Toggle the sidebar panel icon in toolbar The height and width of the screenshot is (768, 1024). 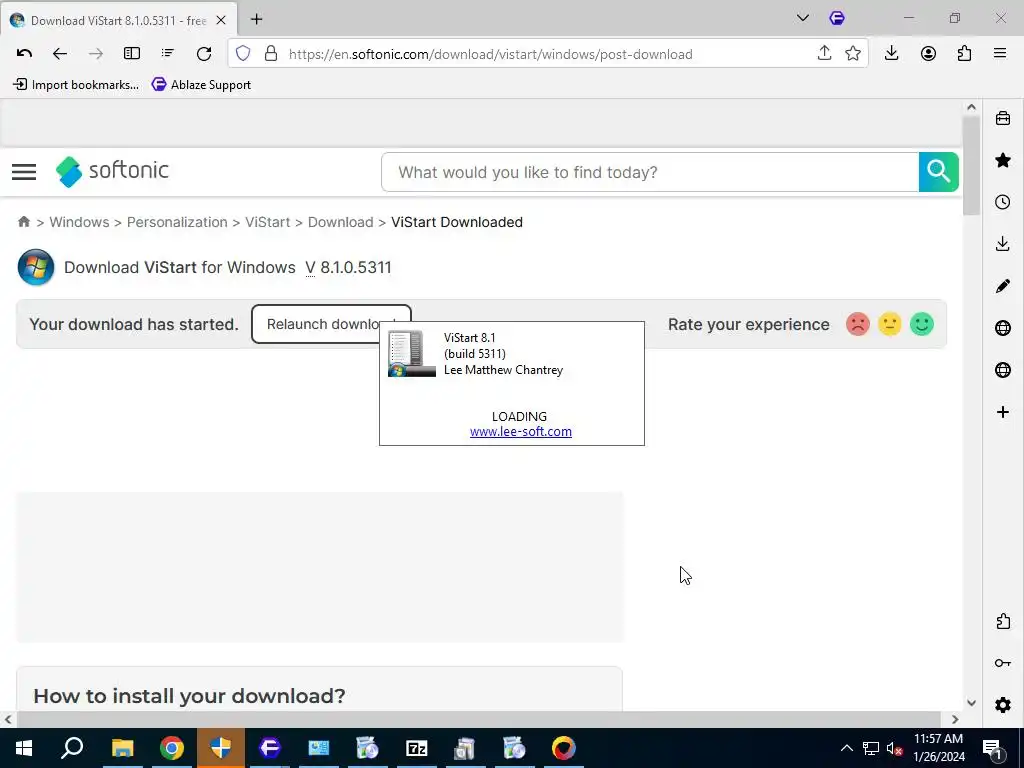[132, 54]
